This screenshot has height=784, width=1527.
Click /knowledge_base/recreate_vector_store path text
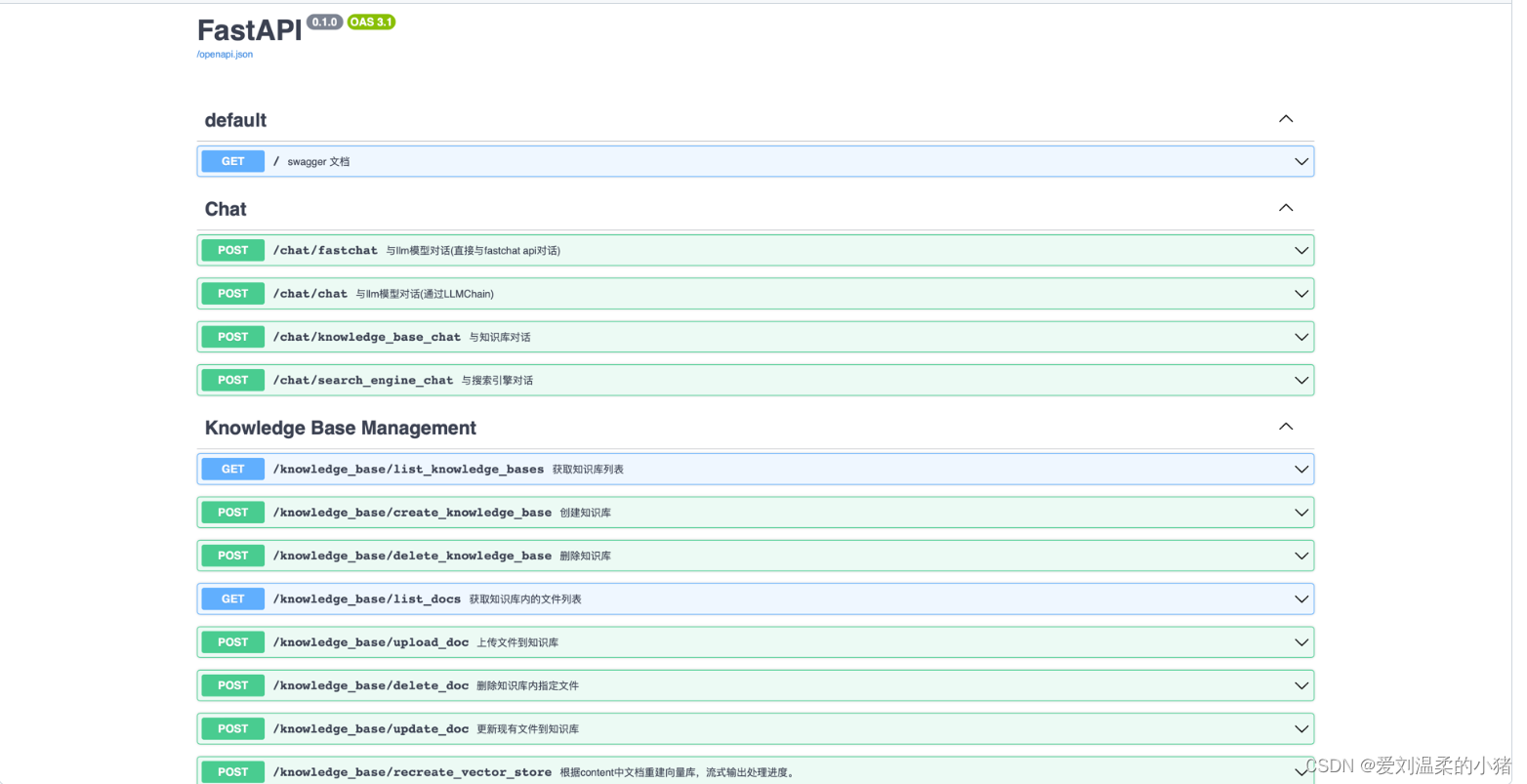pos(412,772)
